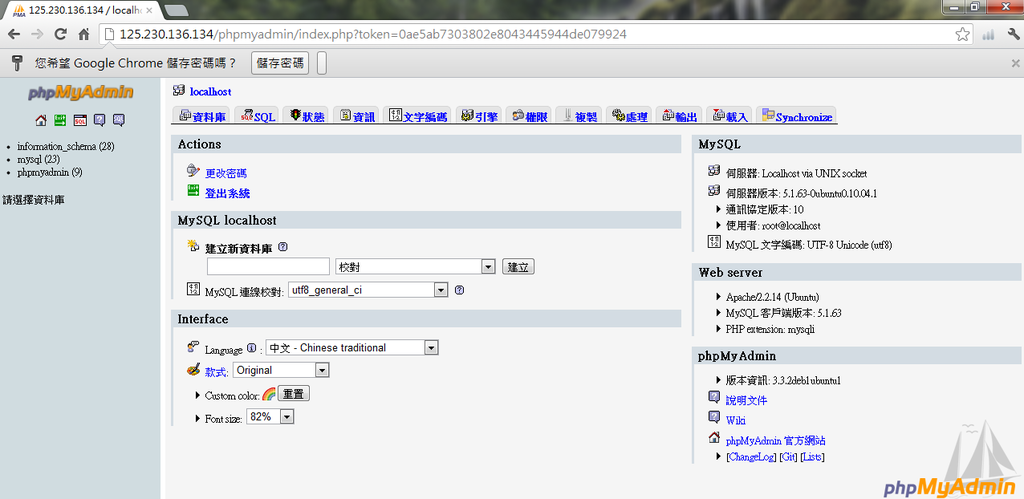Open the Lists link
This screenshot has width=1024, height=499.
[813, 457]
